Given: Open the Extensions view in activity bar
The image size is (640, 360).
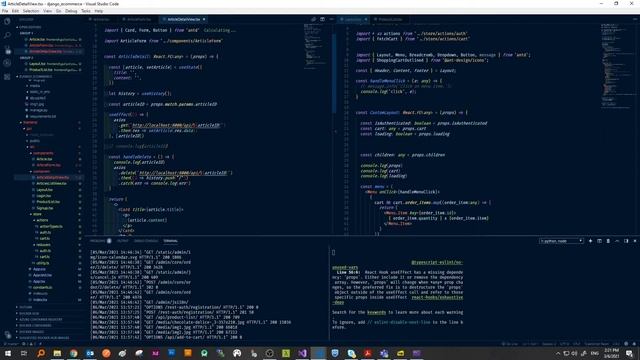Looking at the screenshot, I should pyautogui.click(x=7, y=77).
